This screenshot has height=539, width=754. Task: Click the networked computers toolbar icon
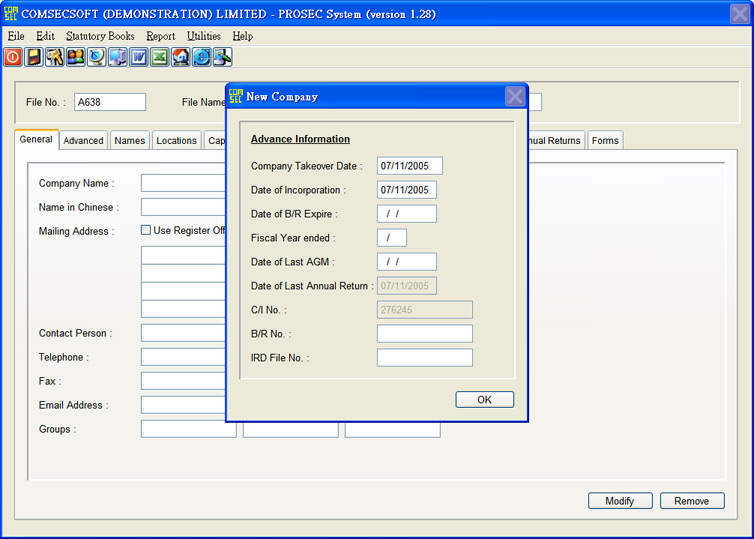tap(117, 57)
